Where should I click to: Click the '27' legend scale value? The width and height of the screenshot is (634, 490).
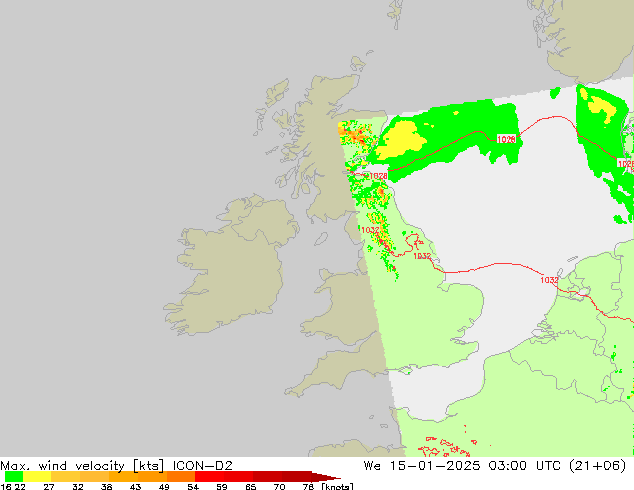(49, 486)
